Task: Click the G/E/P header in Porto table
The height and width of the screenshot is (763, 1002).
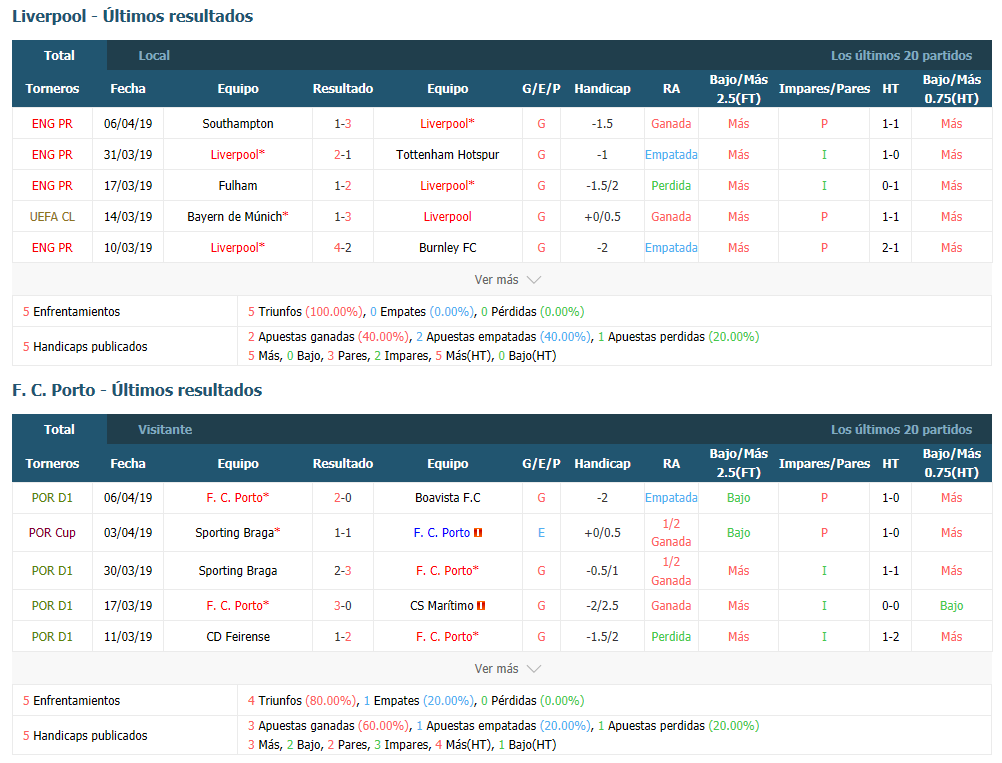Action: point(541,464)
